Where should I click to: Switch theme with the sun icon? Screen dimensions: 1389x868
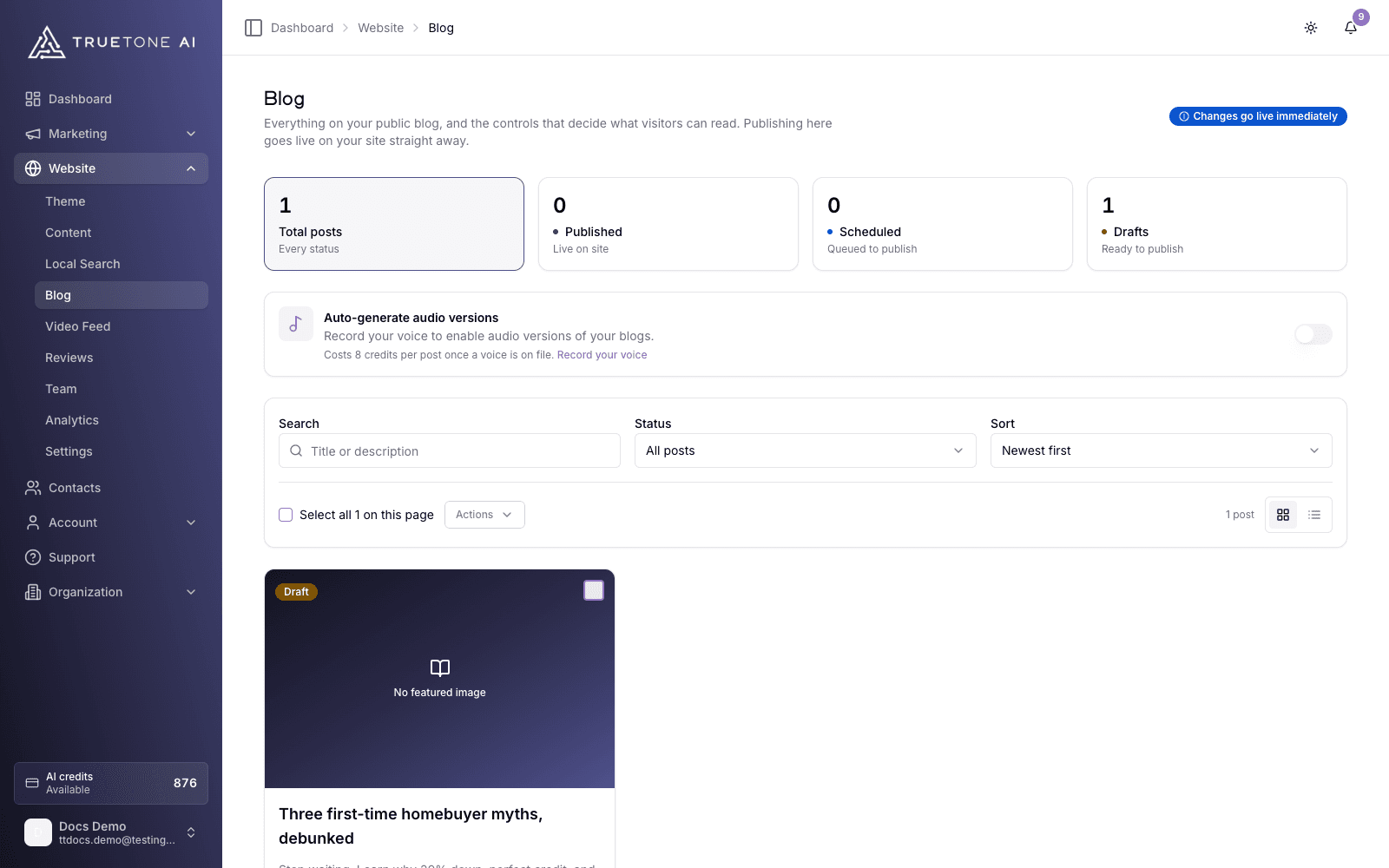tap(1311, 28)
